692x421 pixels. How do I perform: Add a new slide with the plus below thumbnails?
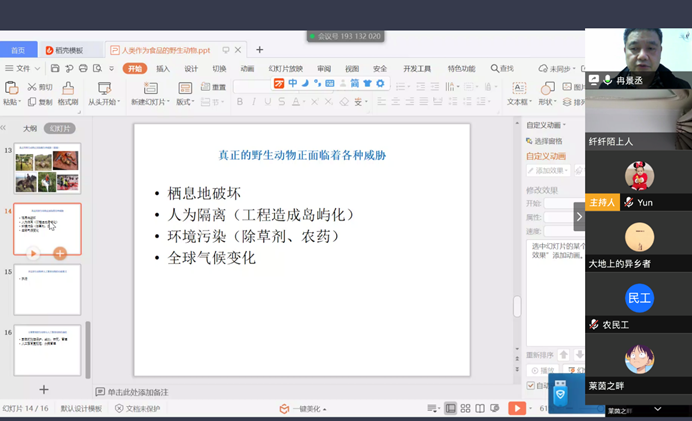(44, 389)
